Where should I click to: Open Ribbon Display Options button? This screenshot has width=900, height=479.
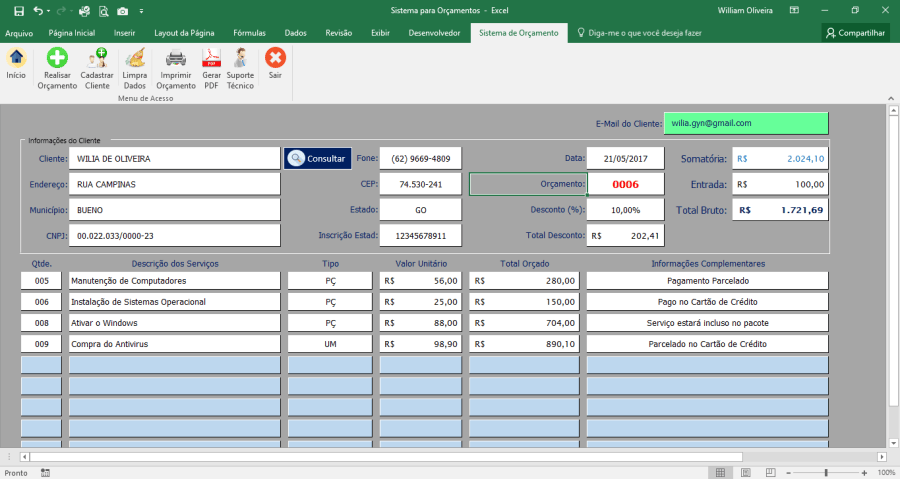pos(794,10)
